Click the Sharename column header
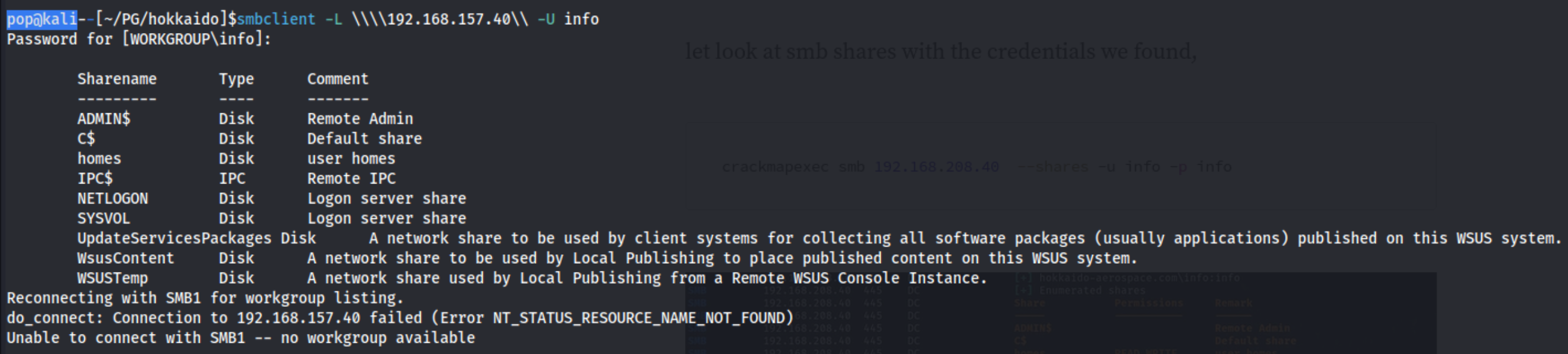Viewport: 1568px width, 354px height. click(117, 79)
